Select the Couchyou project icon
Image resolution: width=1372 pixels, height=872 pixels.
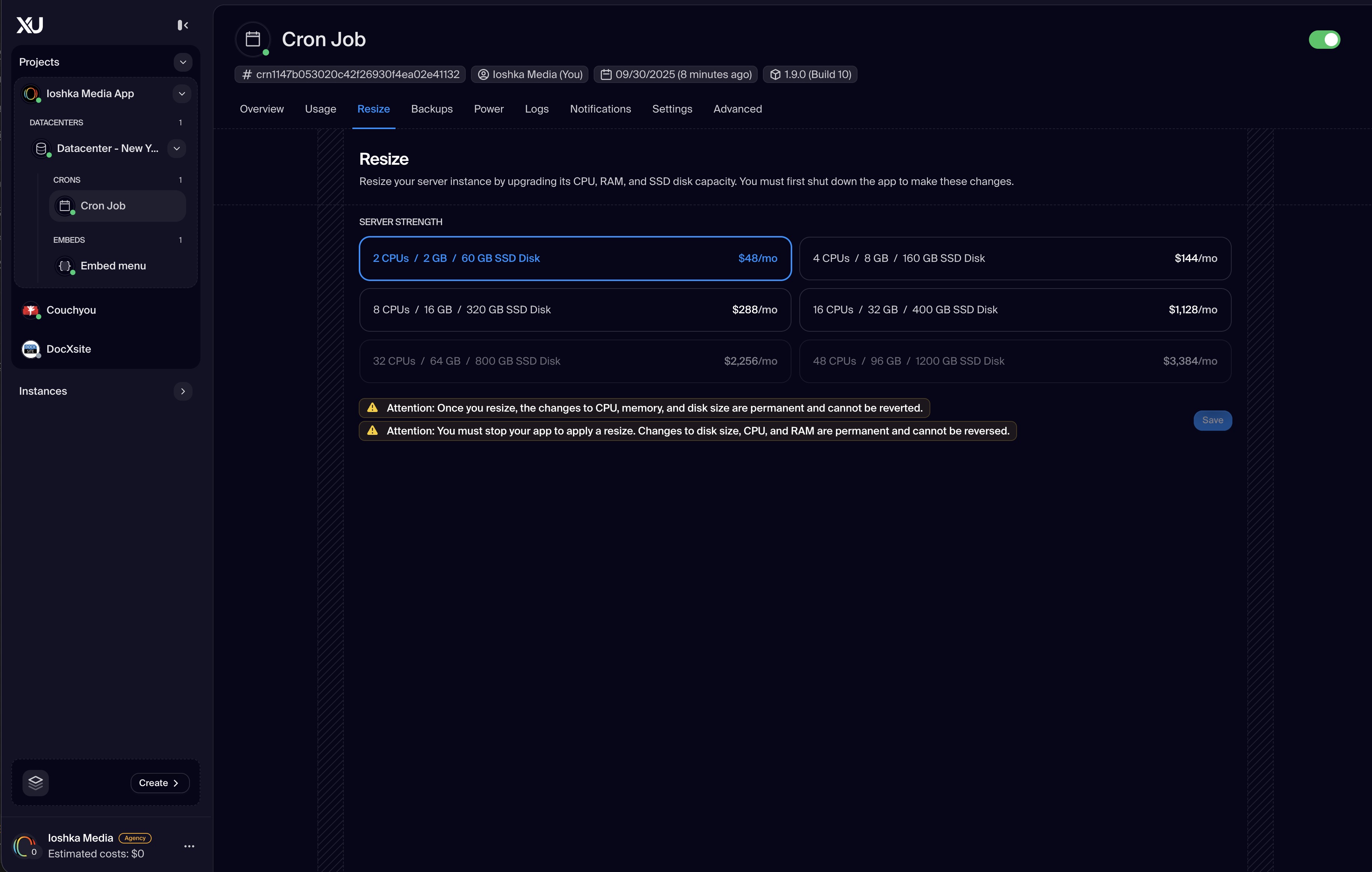32,310
